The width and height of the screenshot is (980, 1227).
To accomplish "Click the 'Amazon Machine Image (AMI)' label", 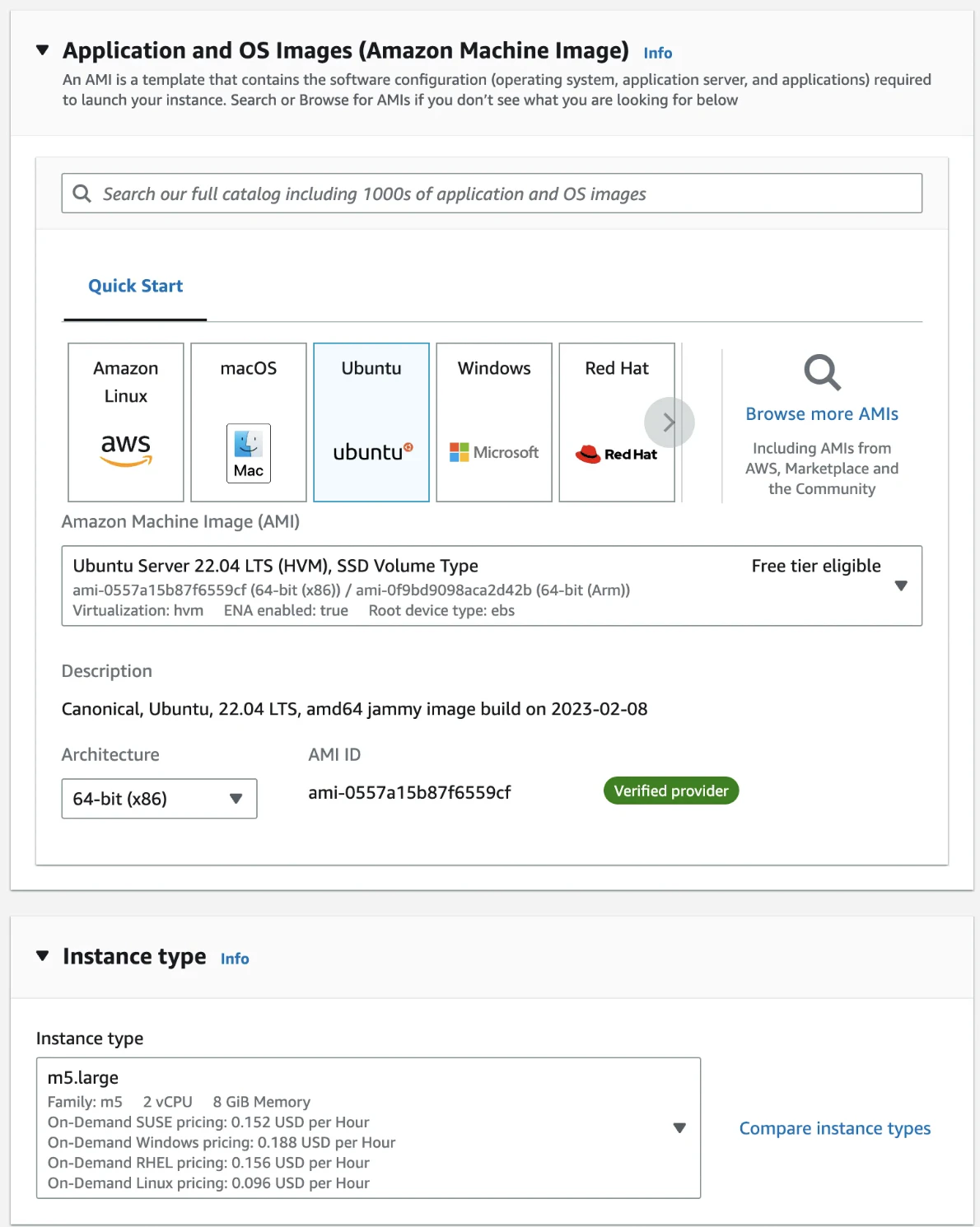I will point(180,521).
